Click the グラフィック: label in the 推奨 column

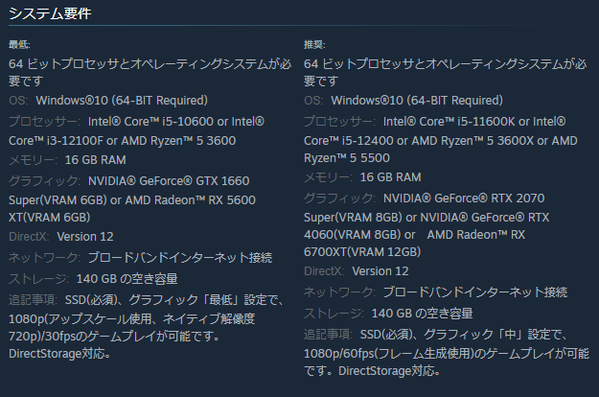click(x=340, y=198)
